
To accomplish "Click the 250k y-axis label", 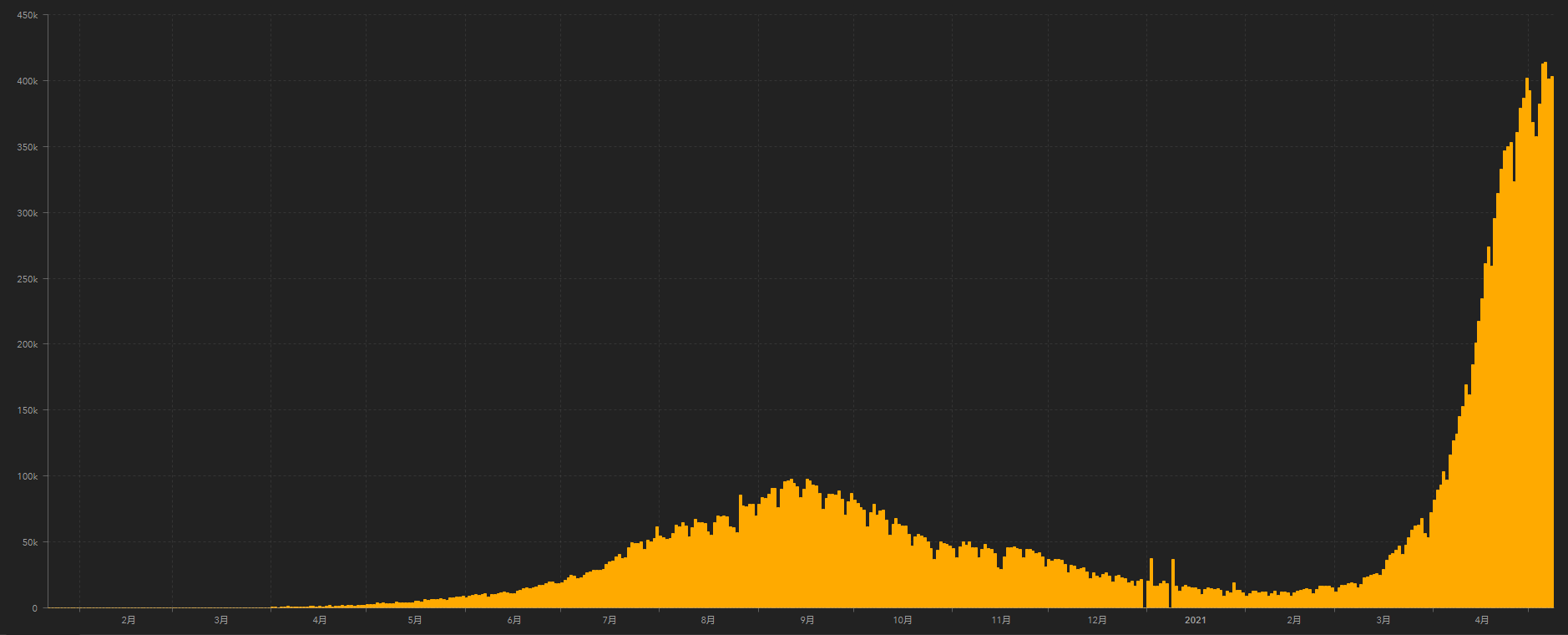I will (28, 279).
